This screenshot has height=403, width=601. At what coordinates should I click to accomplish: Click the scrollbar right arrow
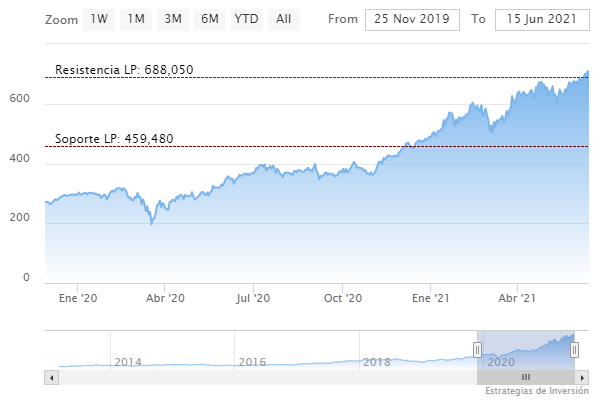click(x=583, y=377)
